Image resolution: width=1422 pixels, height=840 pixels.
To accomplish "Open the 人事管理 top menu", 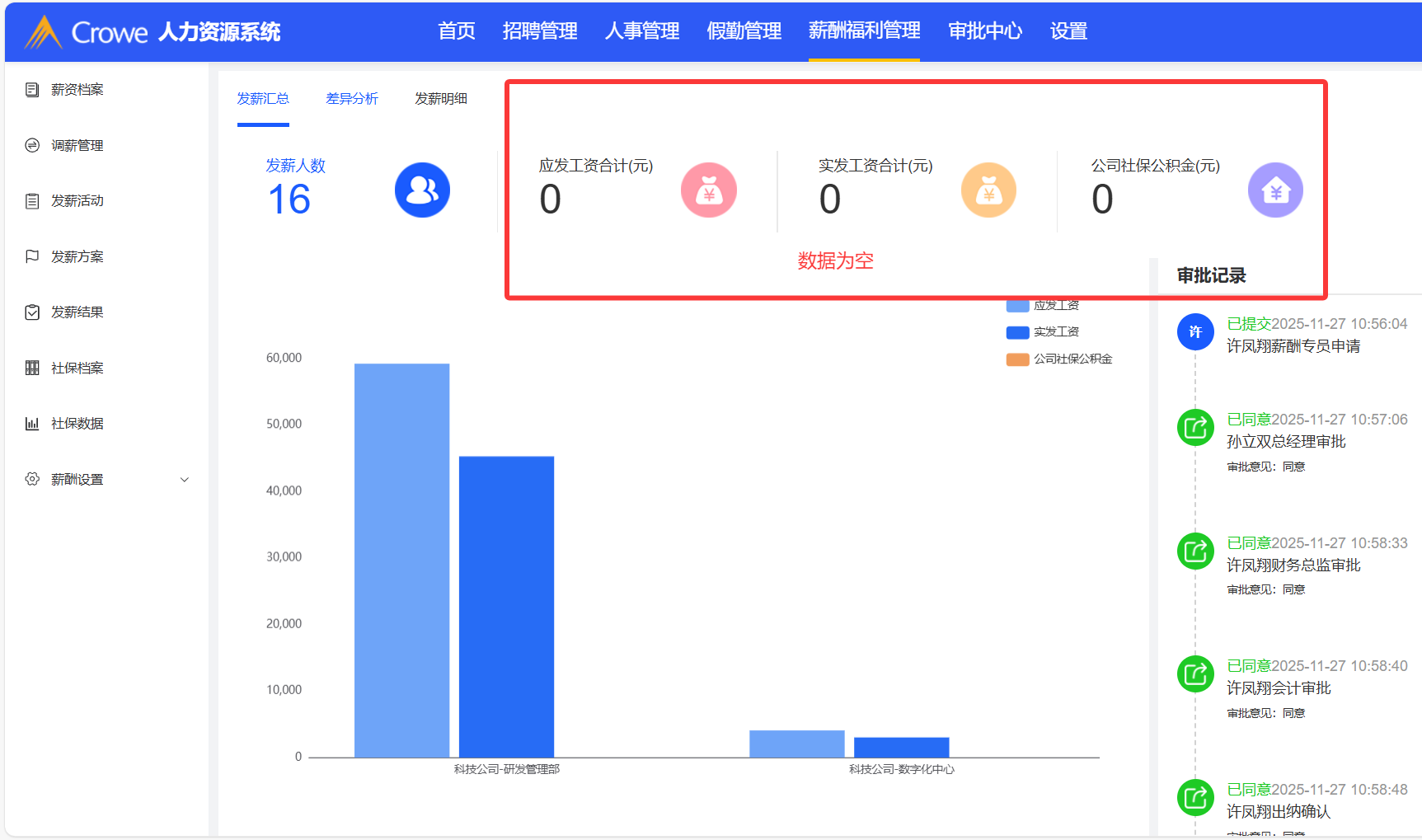I will pos(642,31).
